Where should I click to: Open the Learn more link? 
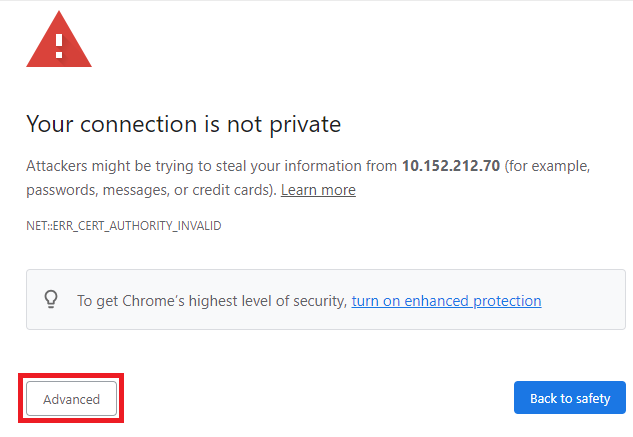pos(318,190)
